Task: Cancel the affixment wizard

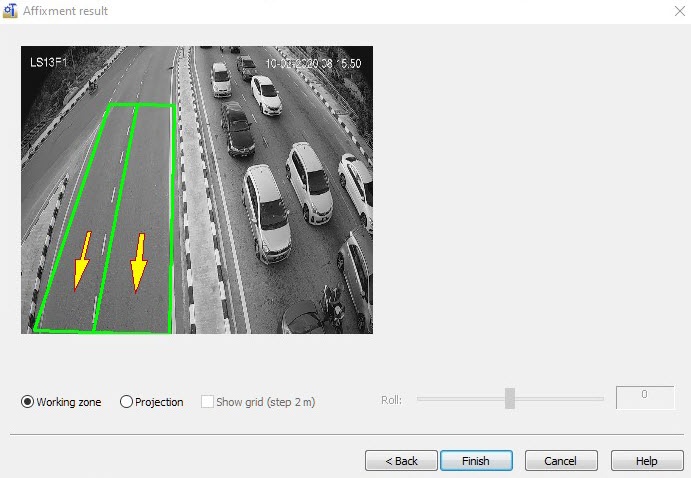Action: 561,461
